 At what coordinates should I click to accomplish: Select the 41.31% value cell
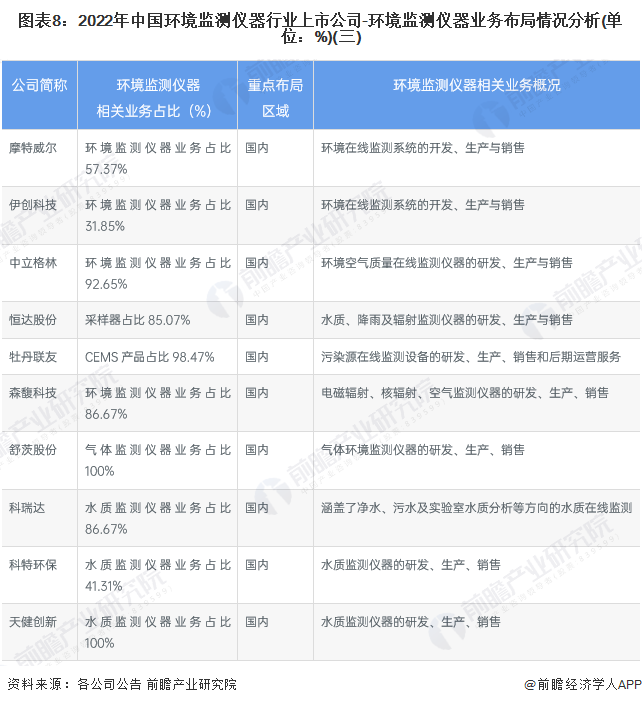158,576
